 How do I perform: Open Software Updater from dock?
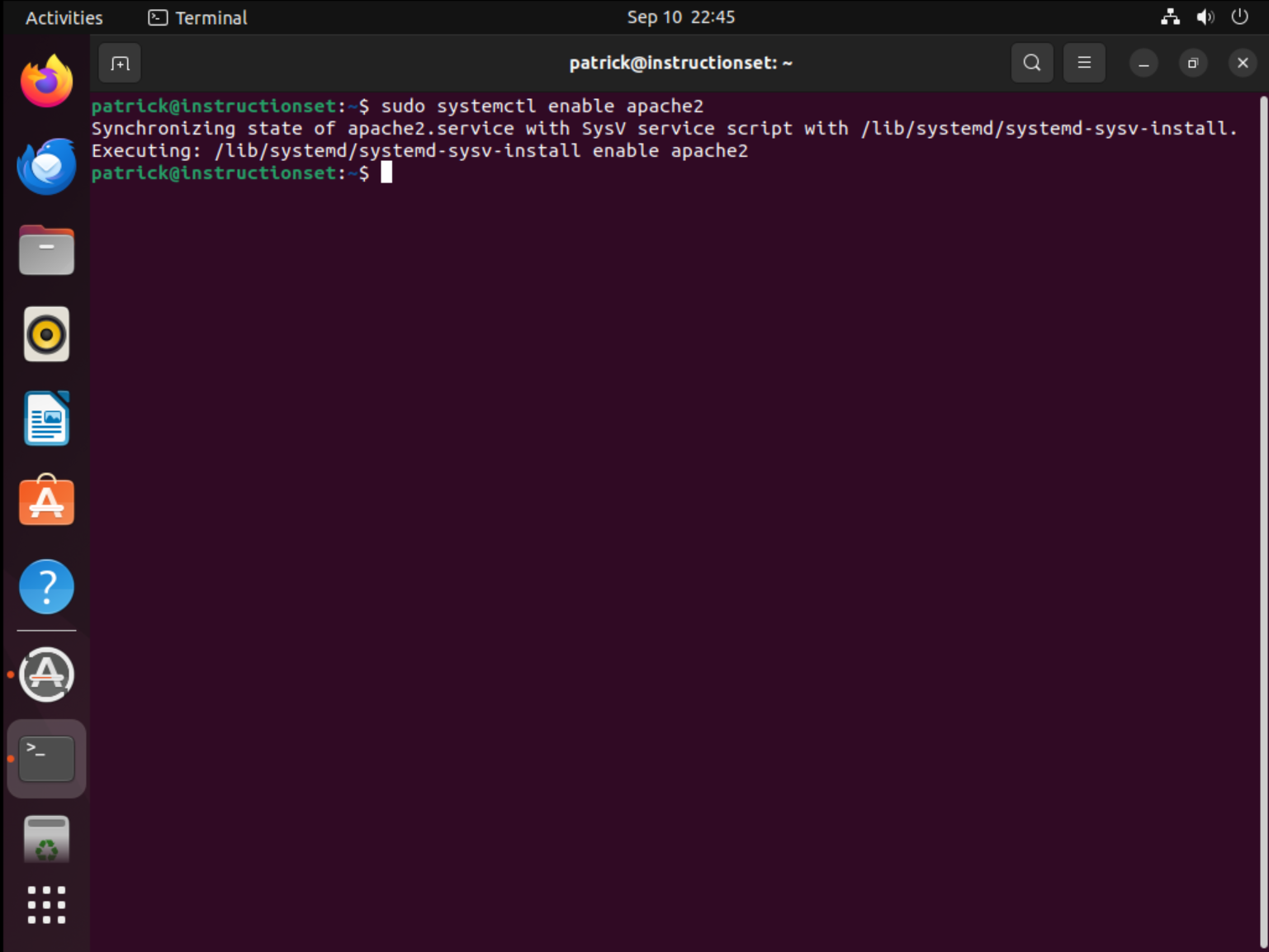point(46,675)
